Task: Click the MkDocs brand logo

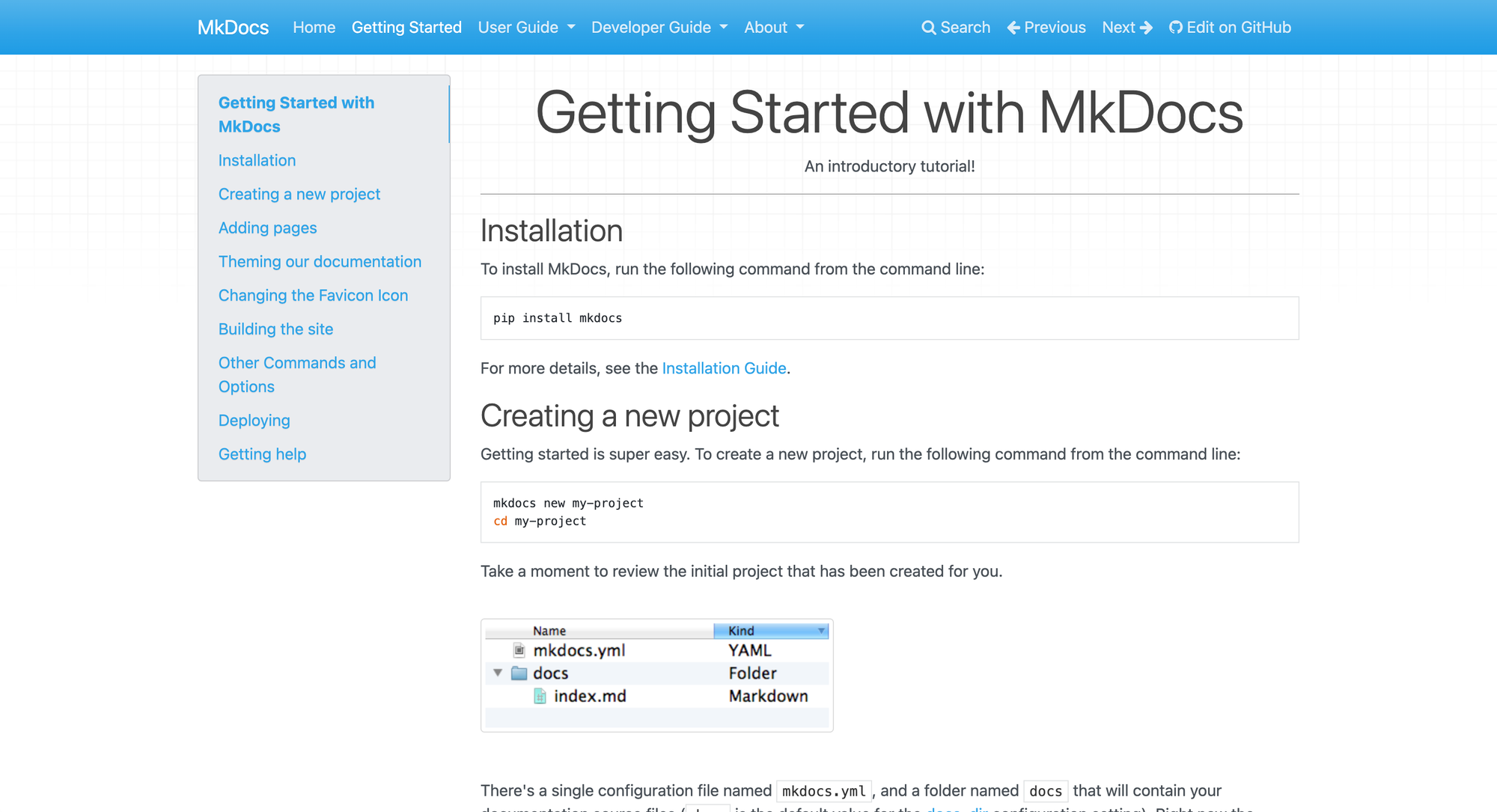Action: coord(233,27)
